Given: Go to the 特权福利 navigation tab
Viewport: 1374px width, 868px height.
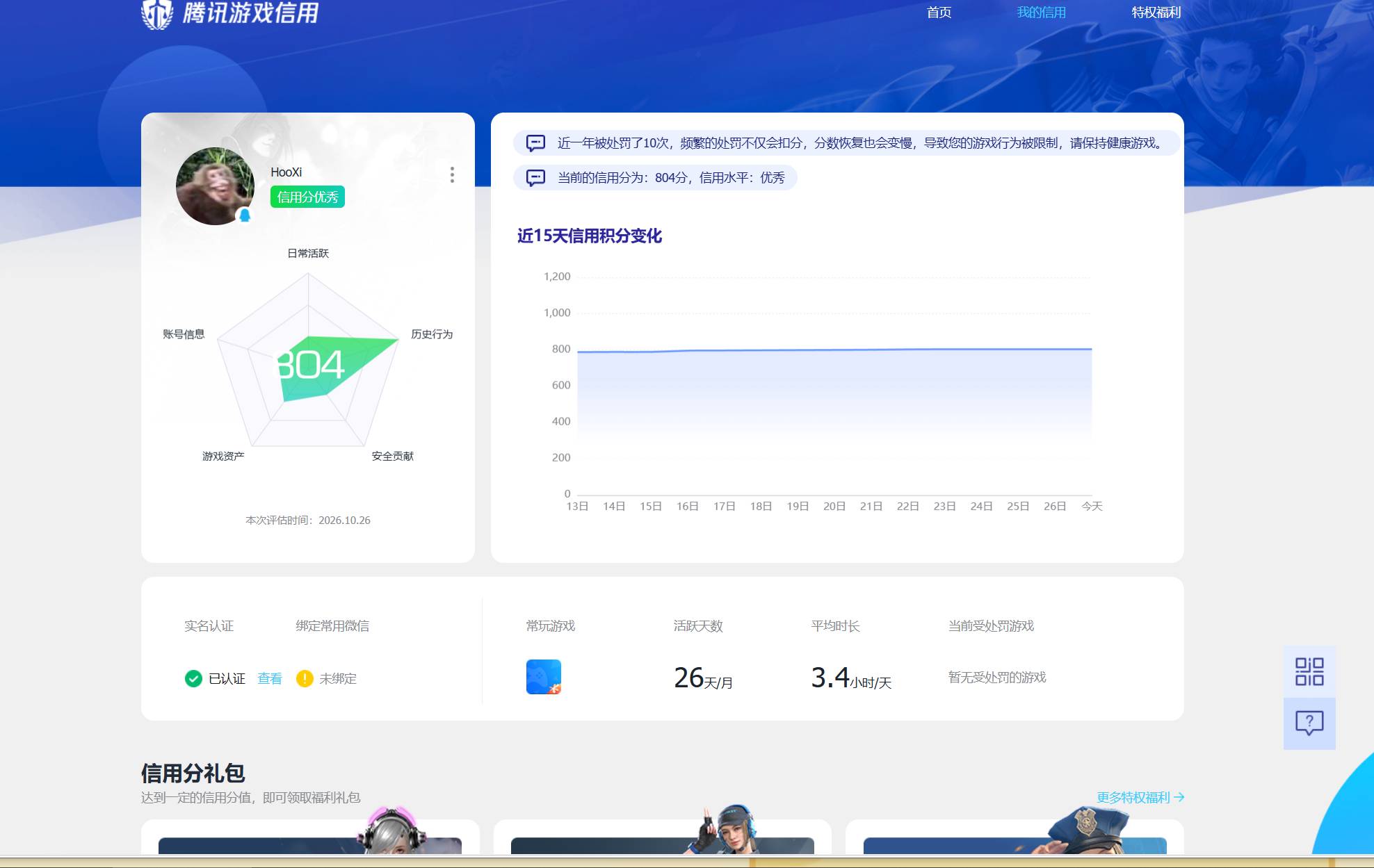Looking at the screenshot, I should [1156, 13].
